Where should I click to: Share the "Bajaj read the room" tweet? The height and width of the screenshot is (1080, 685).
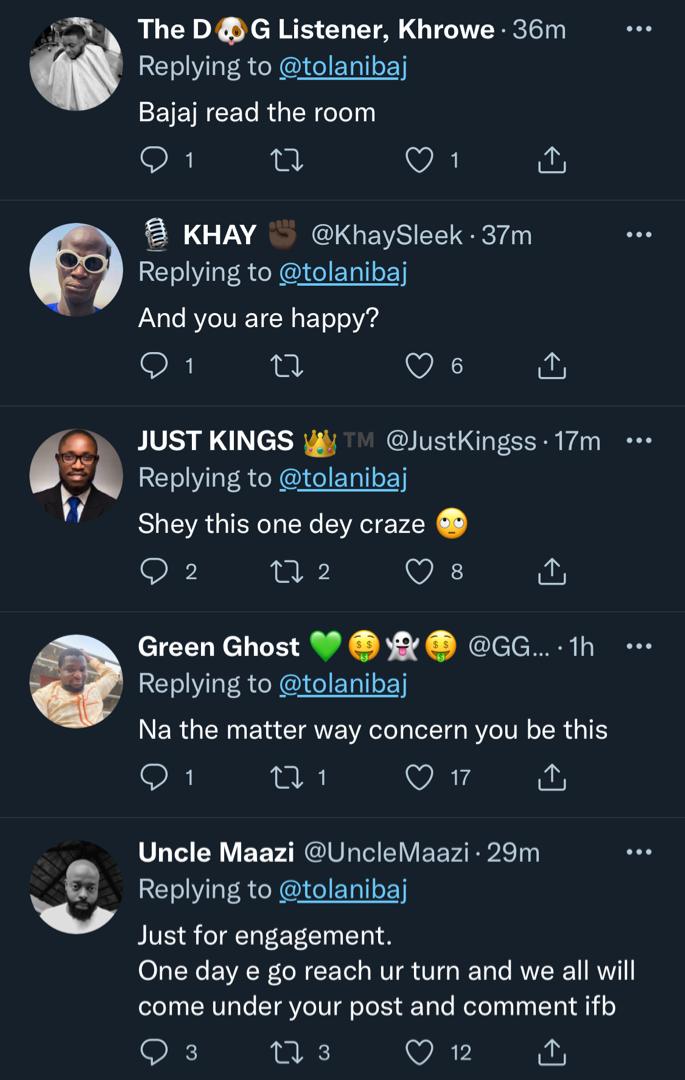(x=552, y=160)
